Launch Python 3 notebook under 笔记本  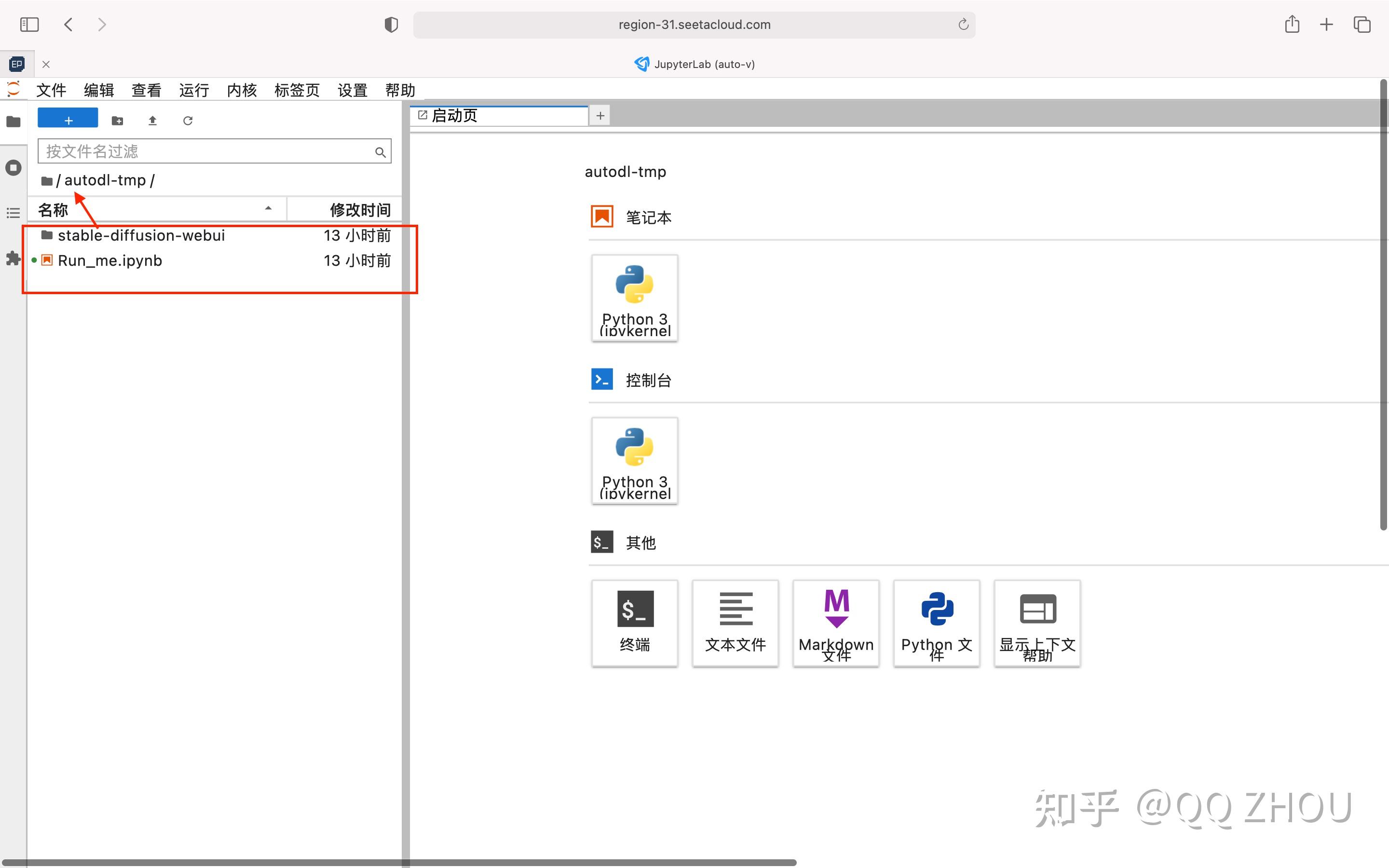[635, 298]
